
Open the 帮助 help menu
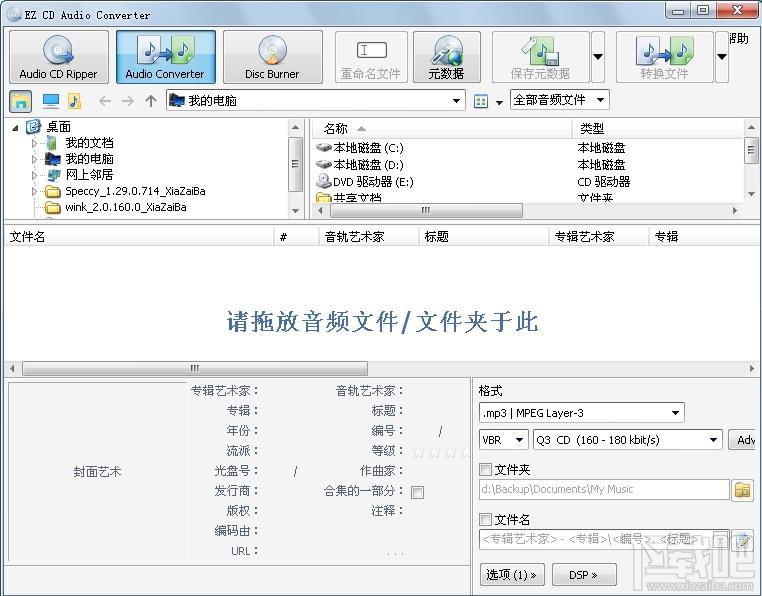739,38
